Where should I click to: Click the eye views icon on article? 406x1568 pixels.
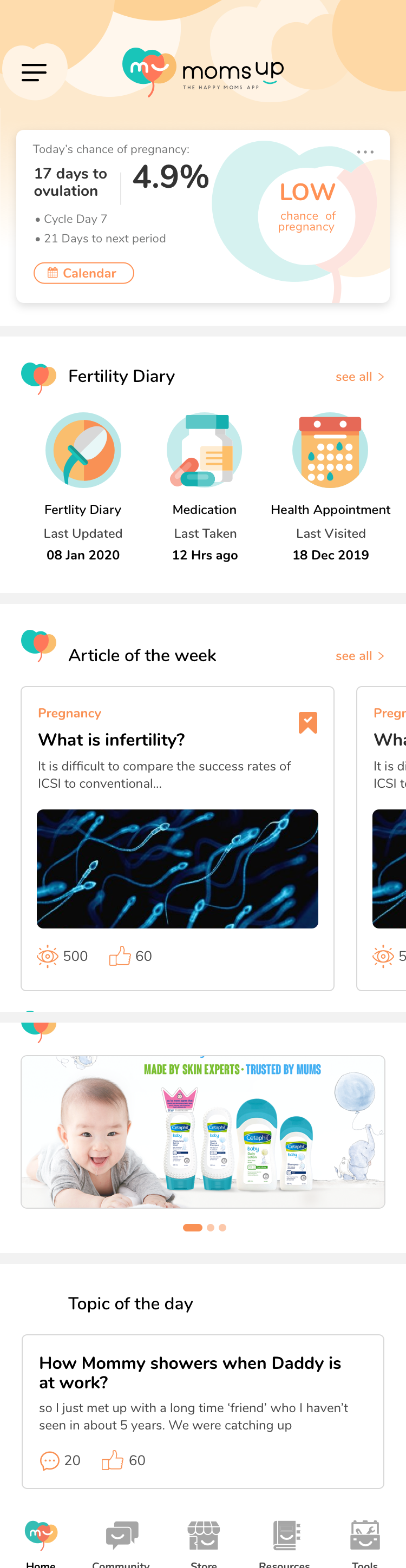pyautogui.click(x=48, y=956)
